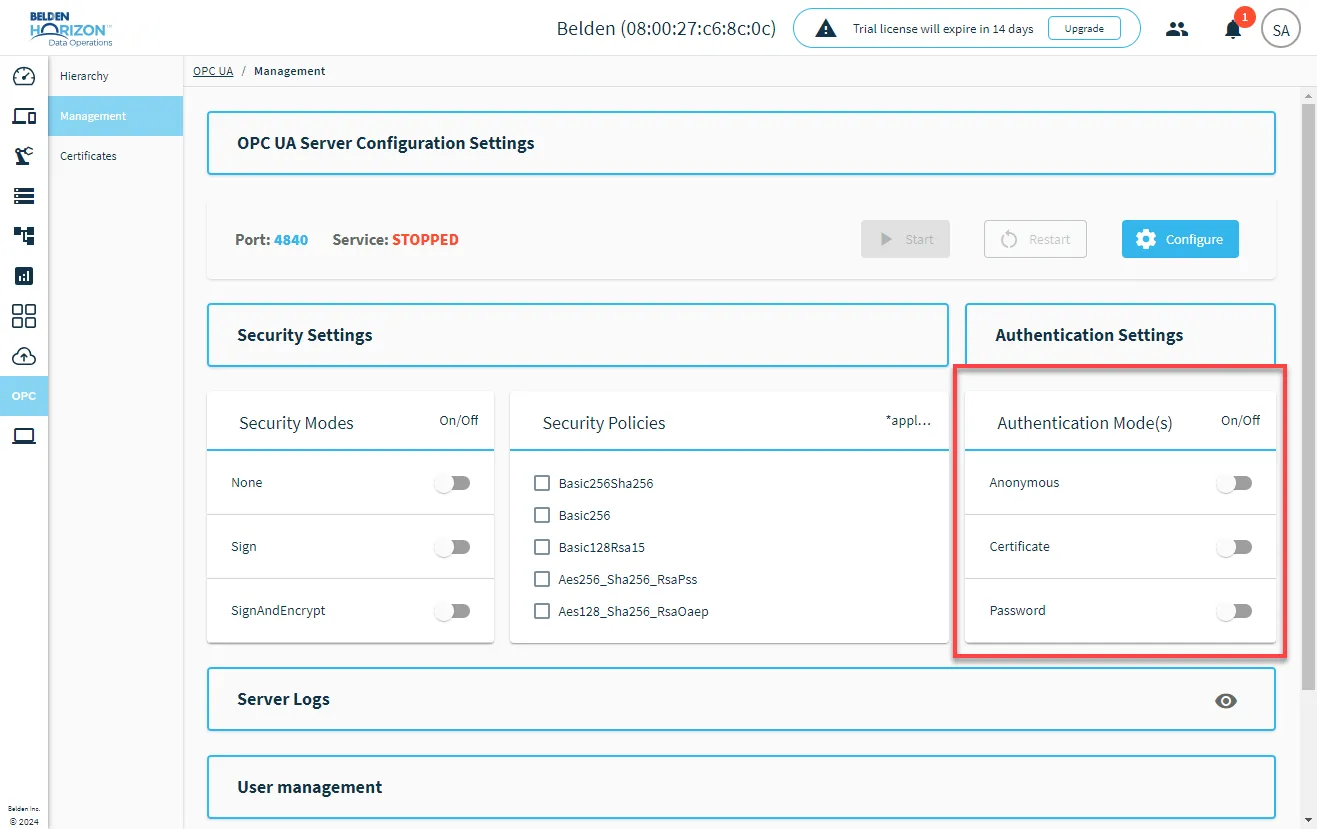Click the Start service button
The image size is (1317, 829).
tap(905, 239)
